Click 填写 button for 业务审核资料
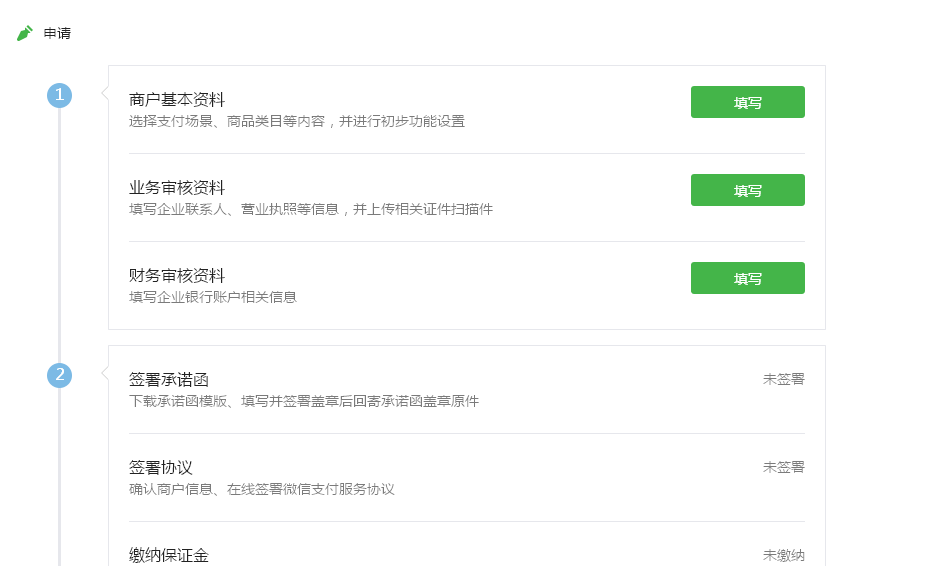This screenshot has height=566, width=925. [x=747, y=190]
